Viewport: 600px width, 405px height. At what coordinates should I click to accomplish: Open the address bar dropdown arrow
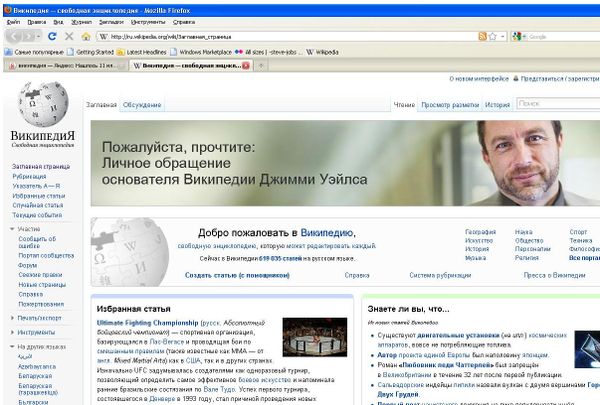coord(502,36)
